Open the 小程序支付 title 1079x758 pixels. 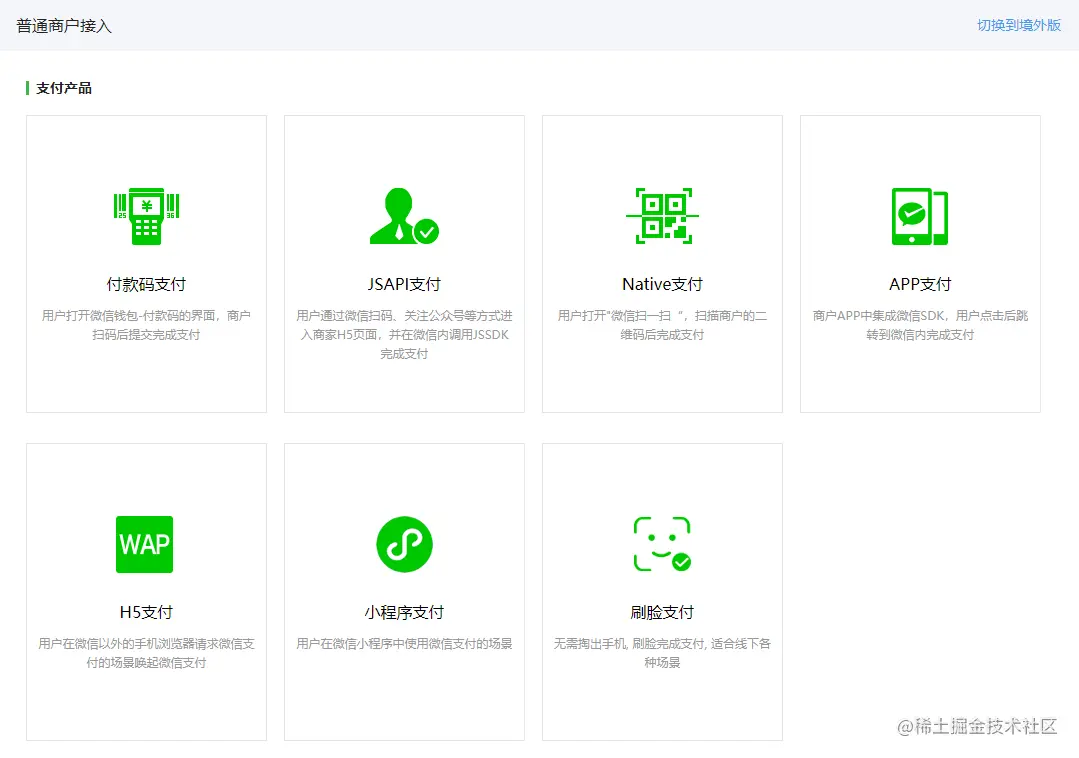[404, 612]
